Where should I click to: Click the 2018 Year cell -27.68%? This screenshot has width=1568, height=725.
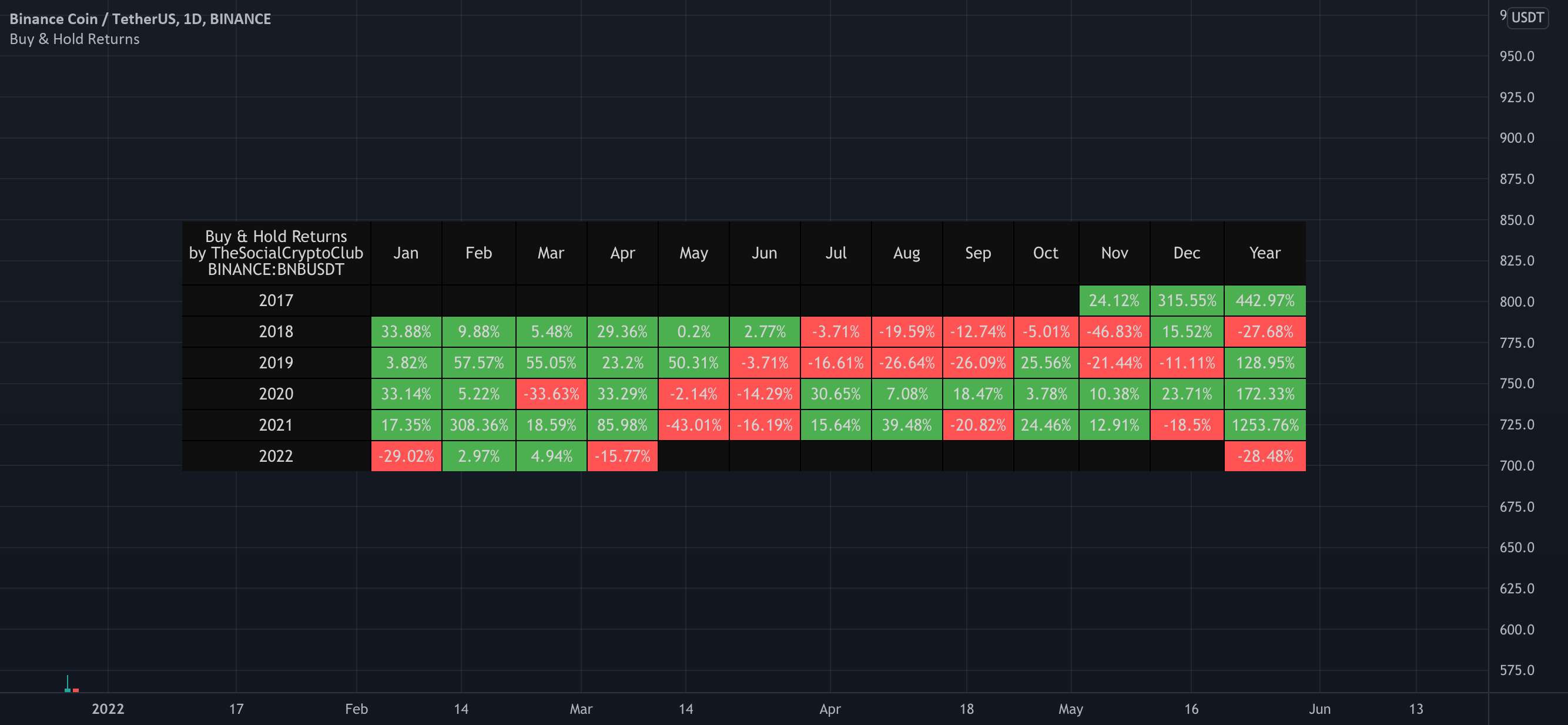[x=1265, y=332]
